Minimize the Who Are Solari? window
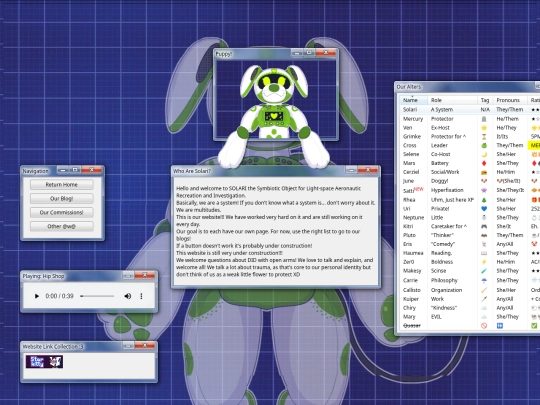The image size is (540, 405). (351, 170)
